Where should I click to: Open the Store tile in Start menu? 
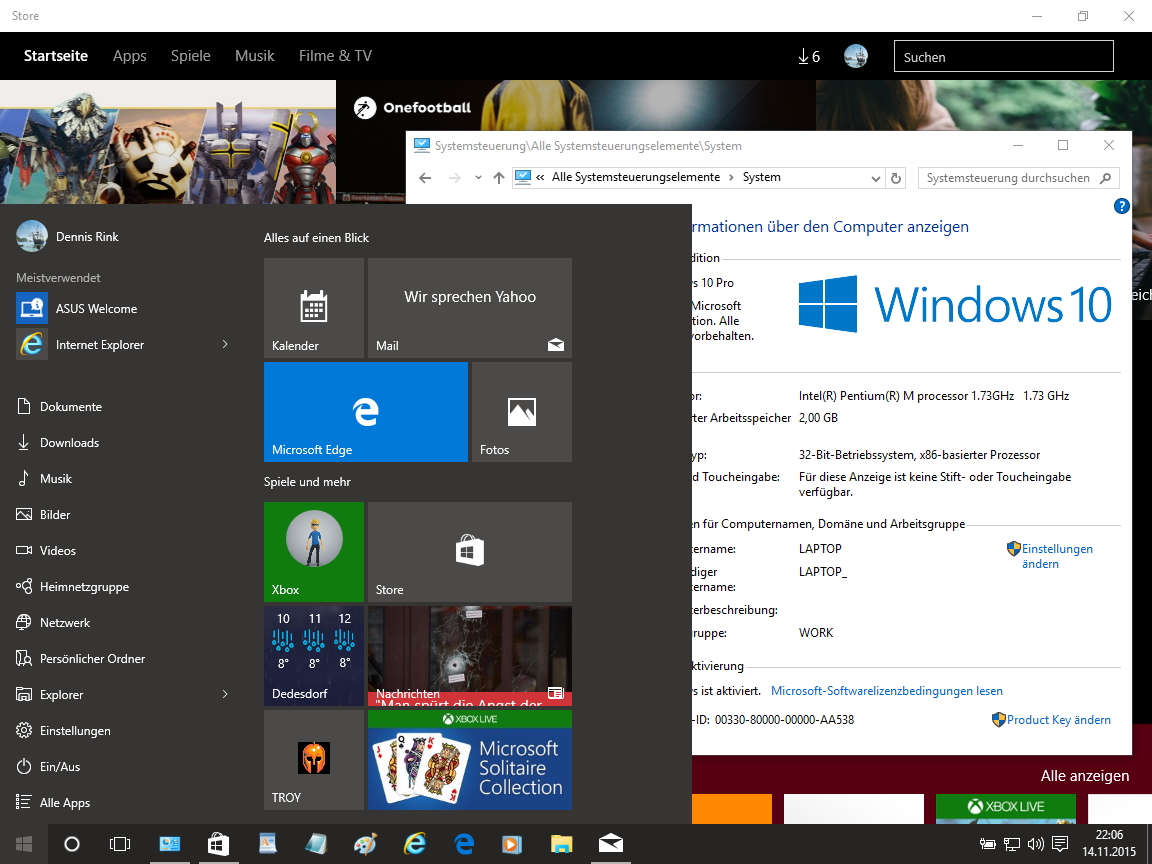(x=469, y=552)
